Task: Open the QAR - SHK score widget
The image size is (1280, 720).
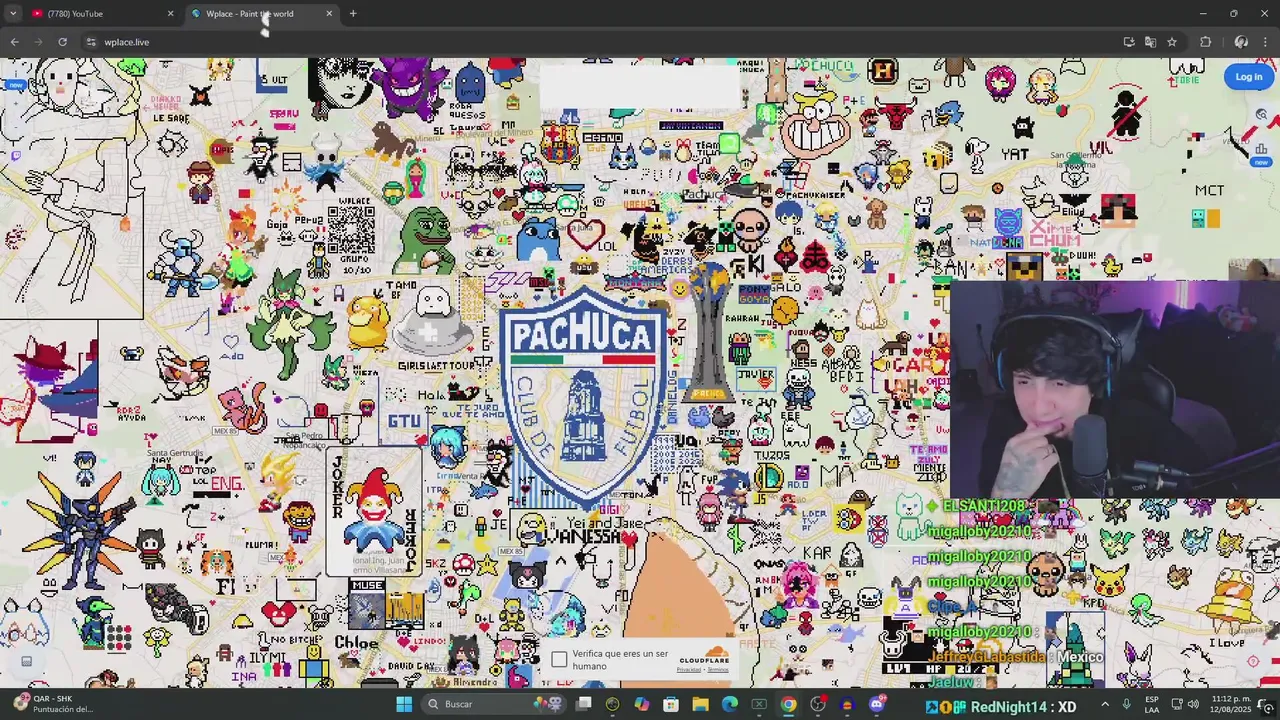Action: 55,704
